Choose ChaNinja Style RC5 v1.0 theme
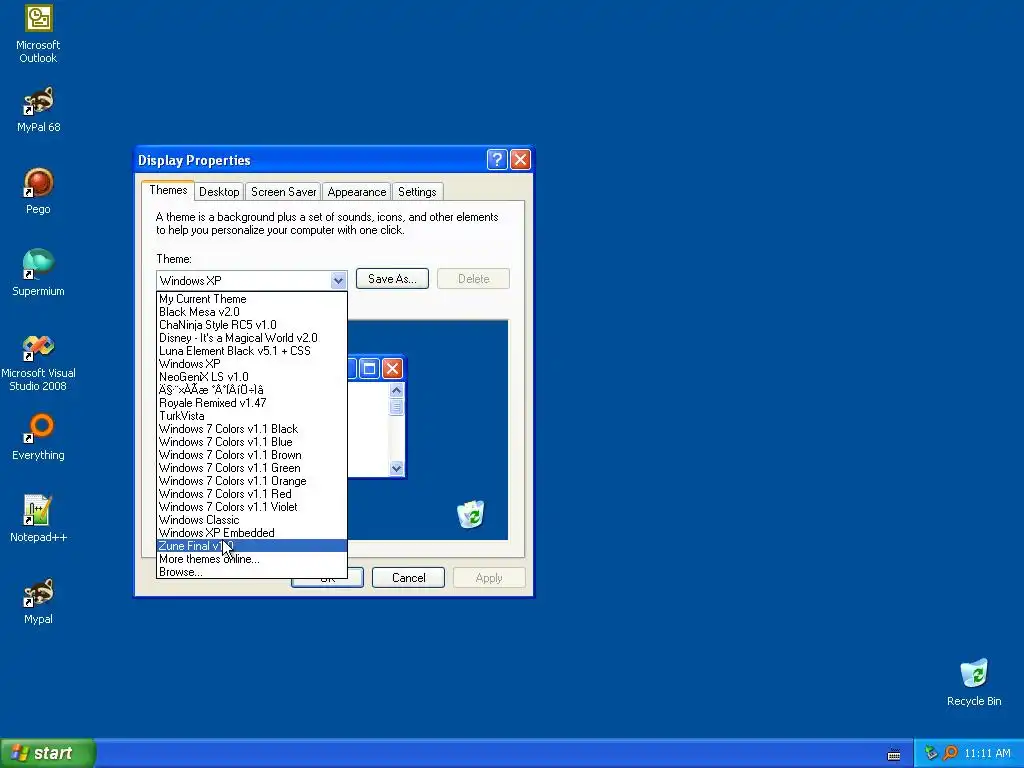Viewport: 1024px width, 768px height. (251, 325)
